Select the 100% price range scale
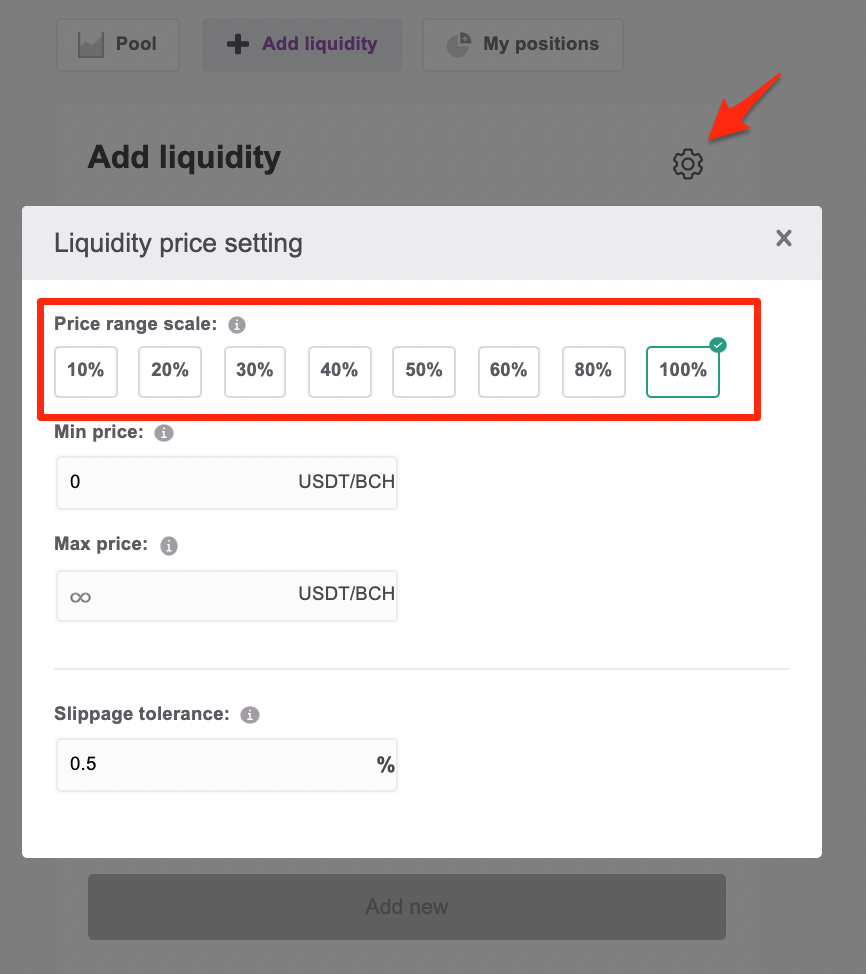The image size is (866, 974). point(683,371)
